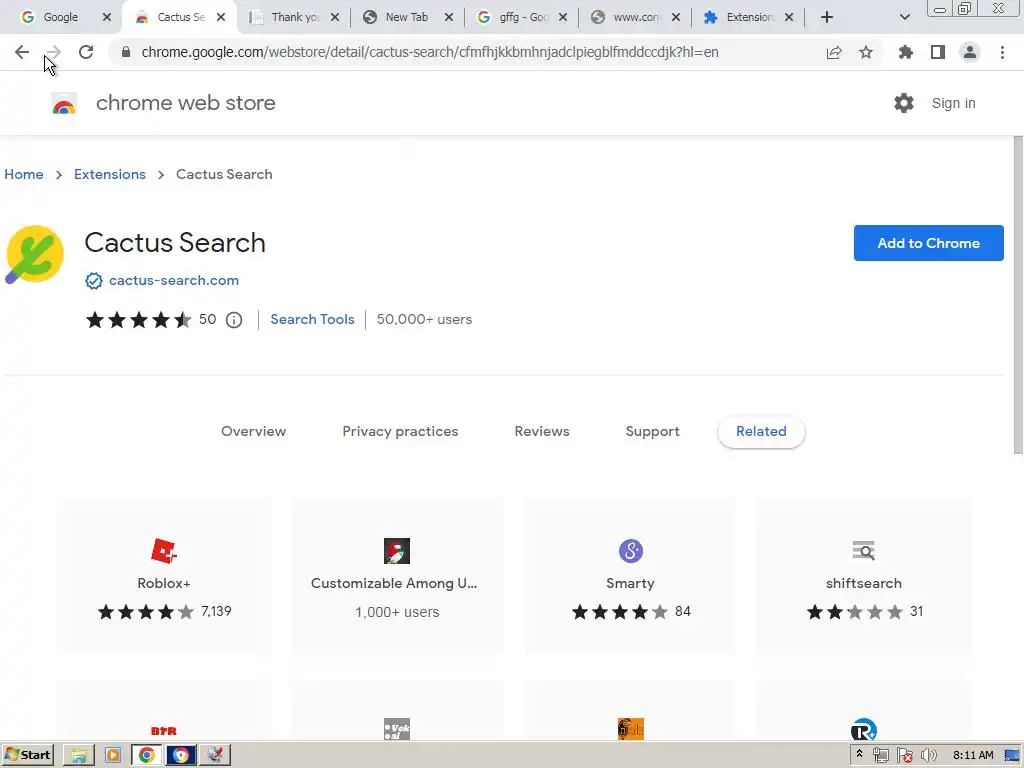Screen dimensions: 1024x768
Task: Open the Reviews section tab
Action: (x=542, y=432)
